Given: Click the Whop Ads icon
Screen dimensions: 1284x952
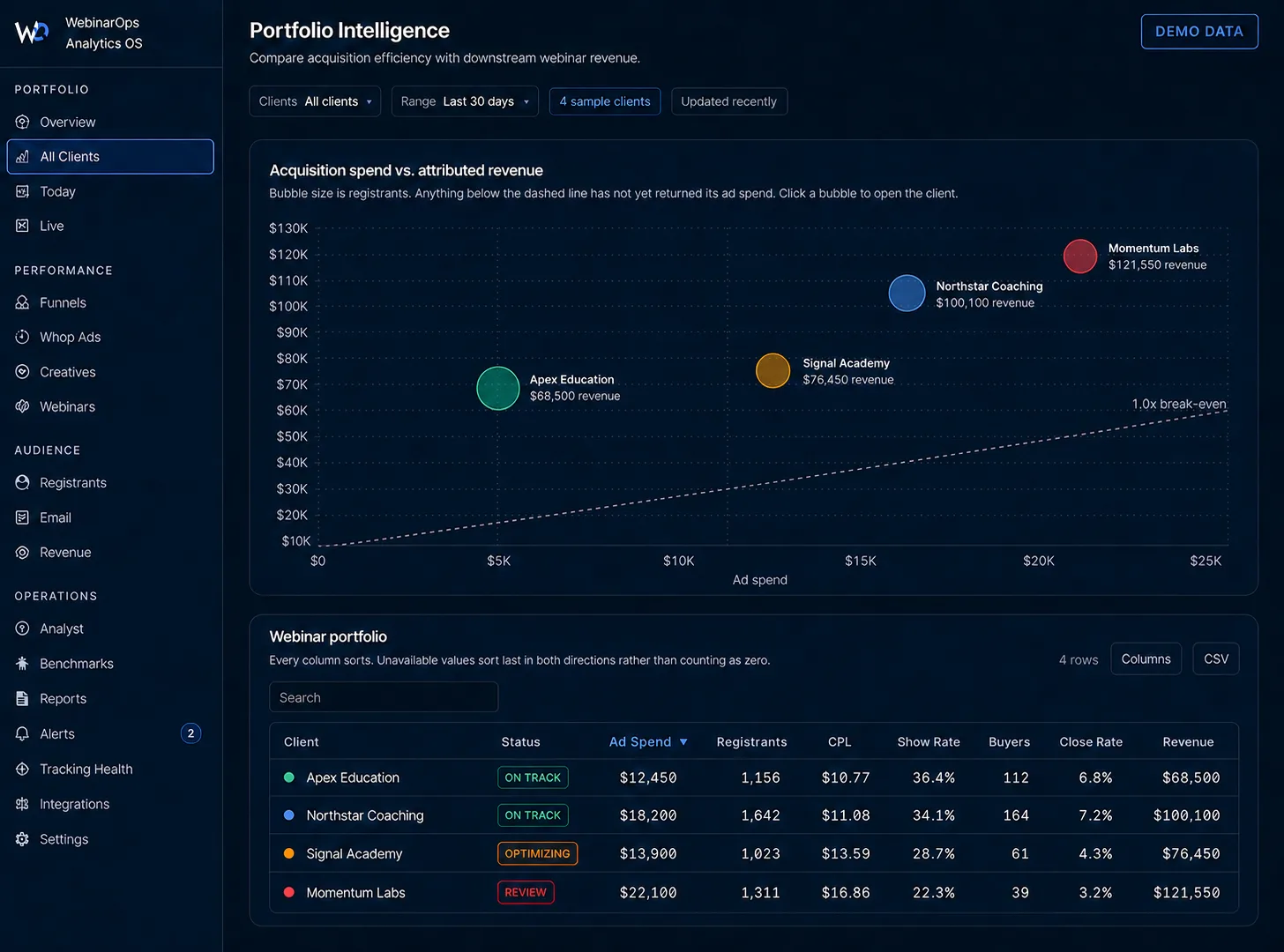Looking at the screenshot, I should coord(23,337).
